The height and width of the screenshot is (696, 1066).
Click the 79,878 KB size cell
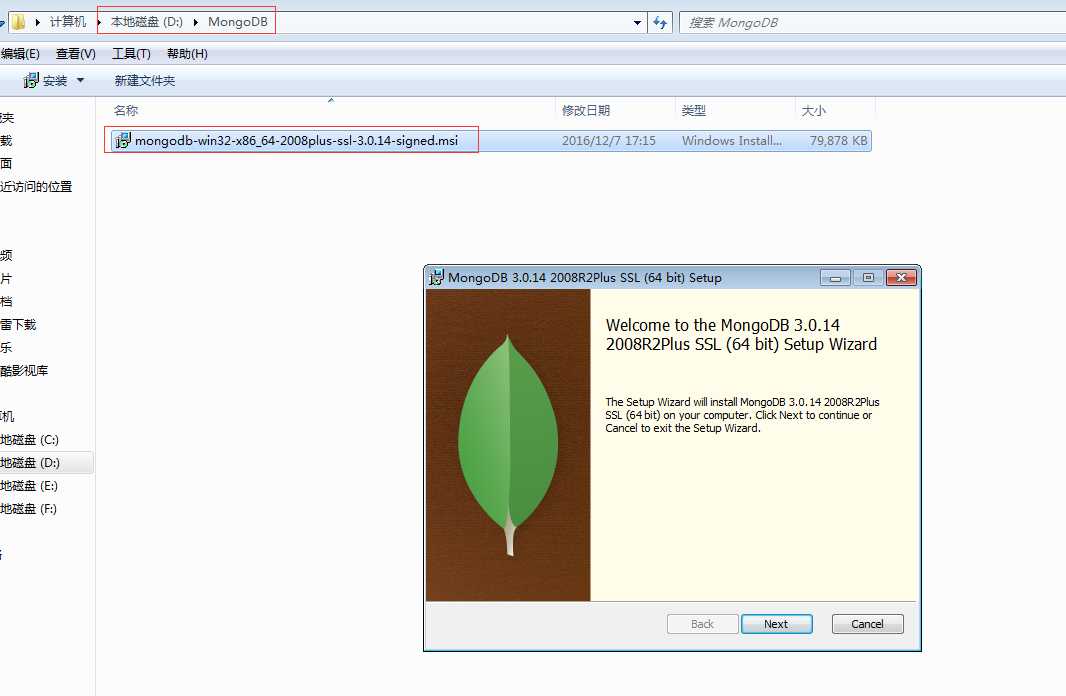[838, 141]
